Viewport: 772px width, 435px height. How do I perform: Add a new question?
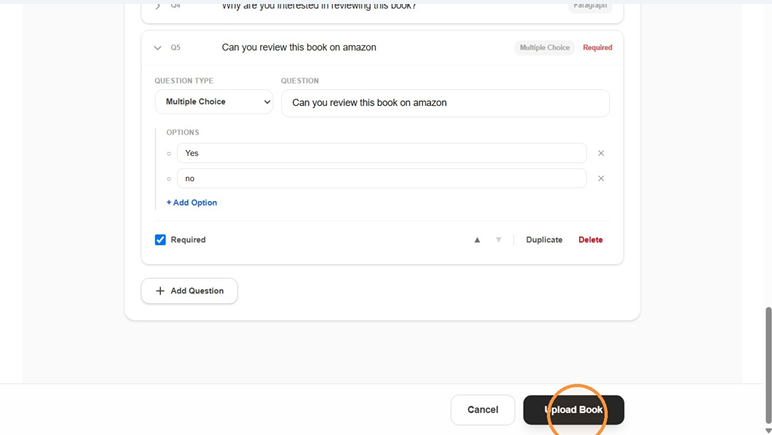click(190, 291)
